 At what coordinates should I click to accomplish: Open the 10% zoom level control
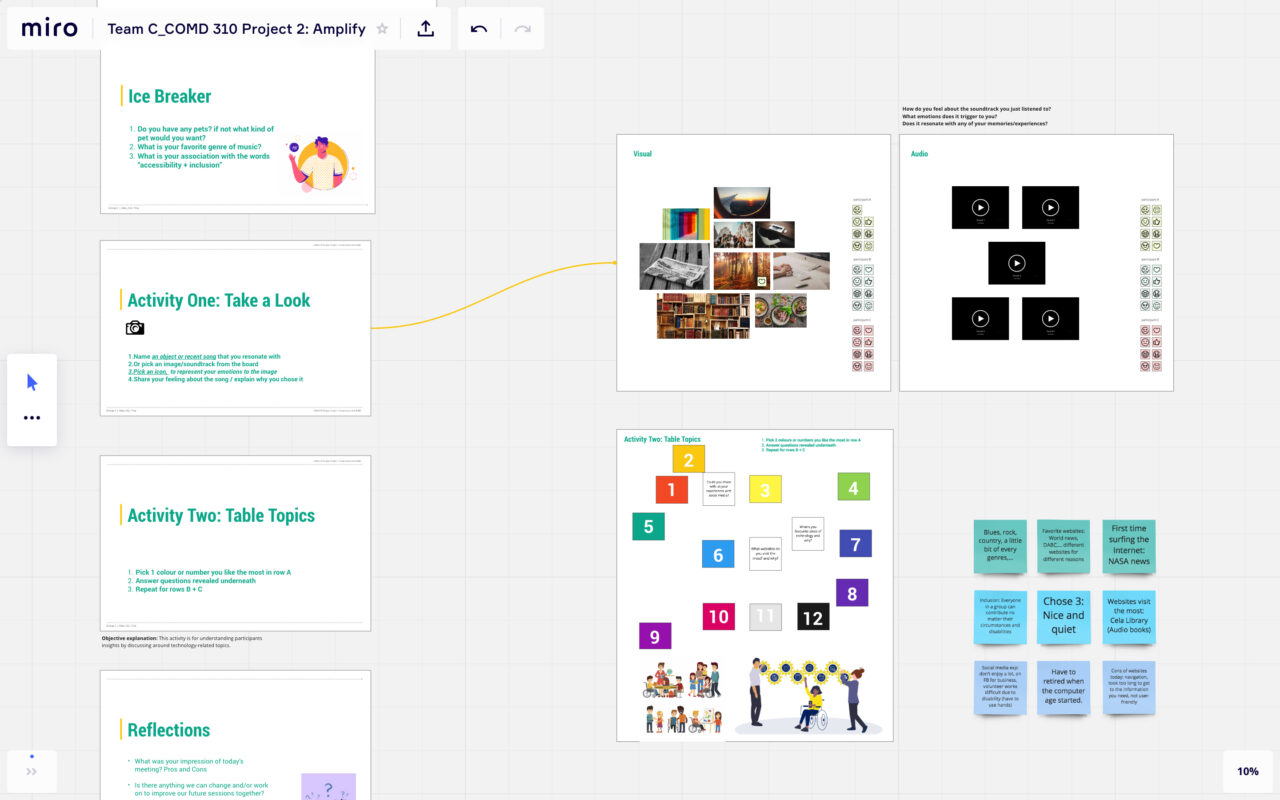[x=1248, y=771]
